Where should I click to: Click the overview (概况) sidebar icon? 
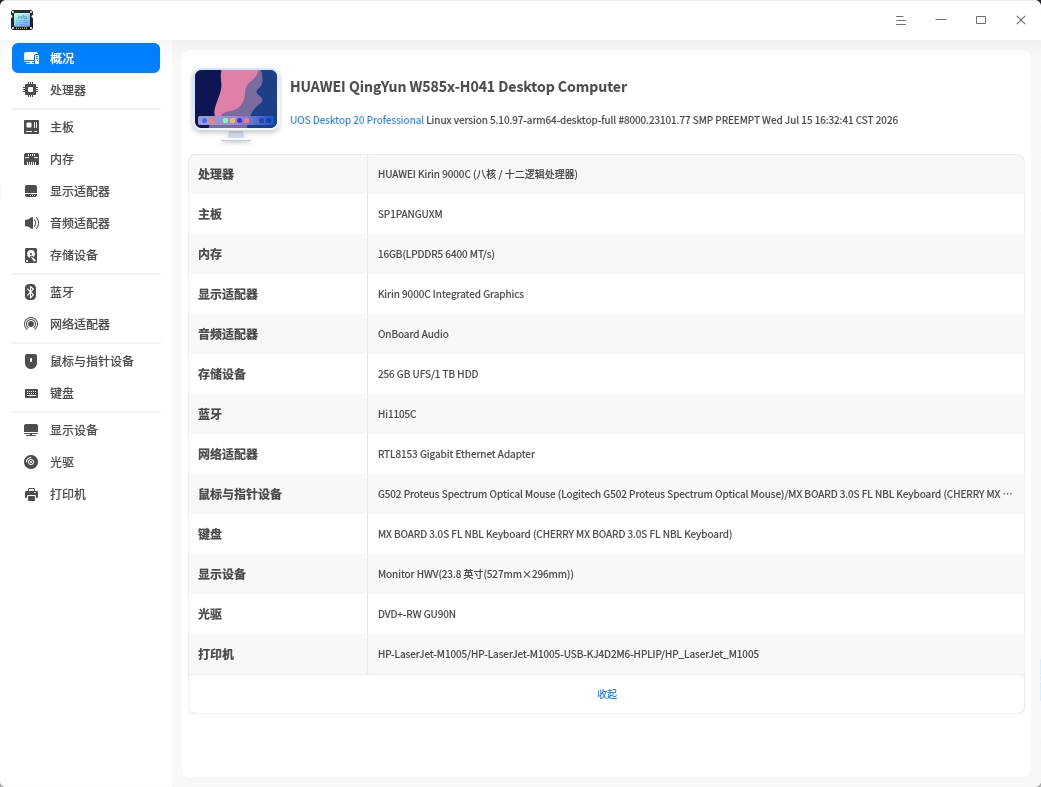(31, 58)
